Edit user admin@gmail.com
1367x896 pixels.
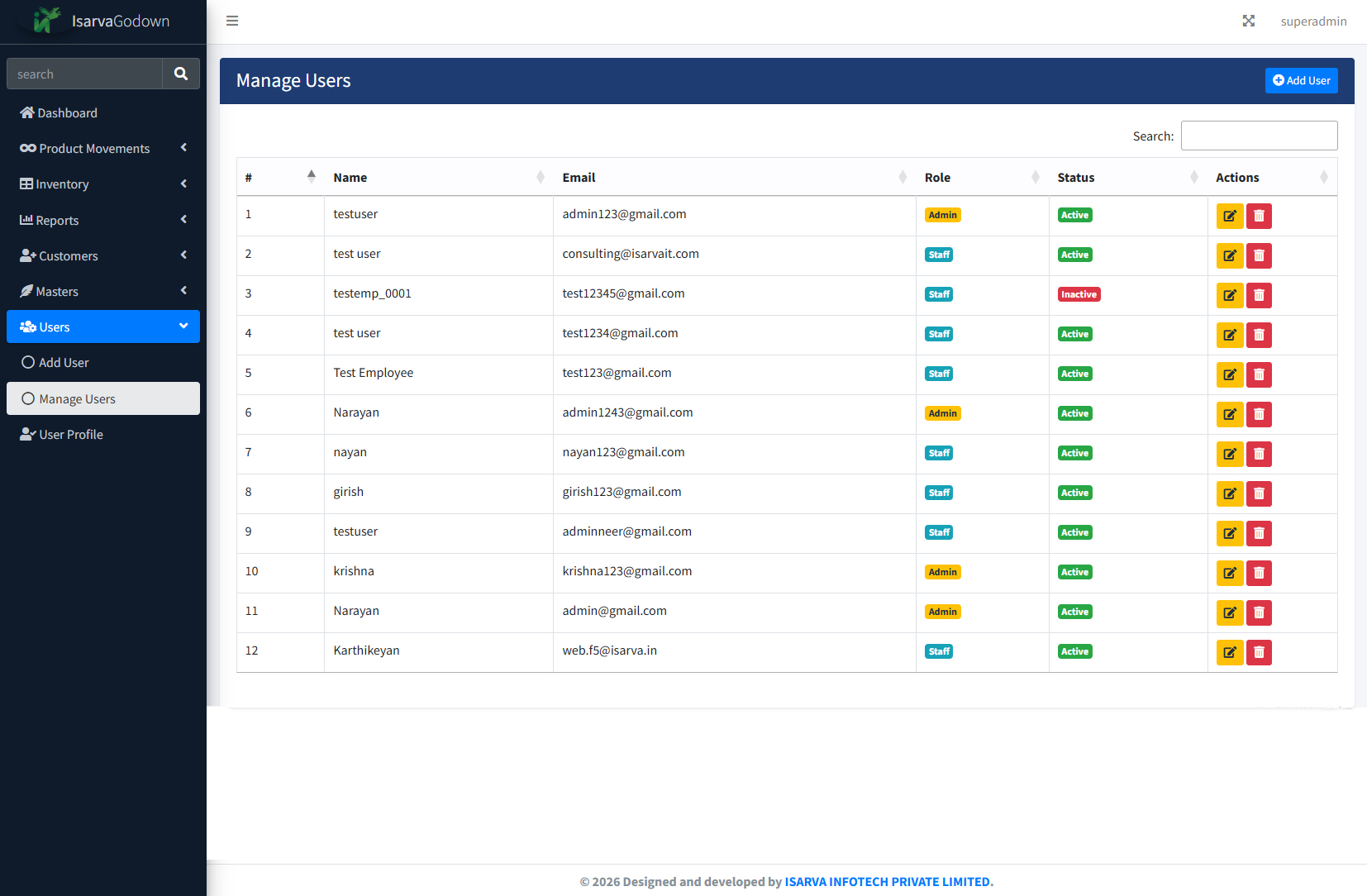click(1230, 612)
